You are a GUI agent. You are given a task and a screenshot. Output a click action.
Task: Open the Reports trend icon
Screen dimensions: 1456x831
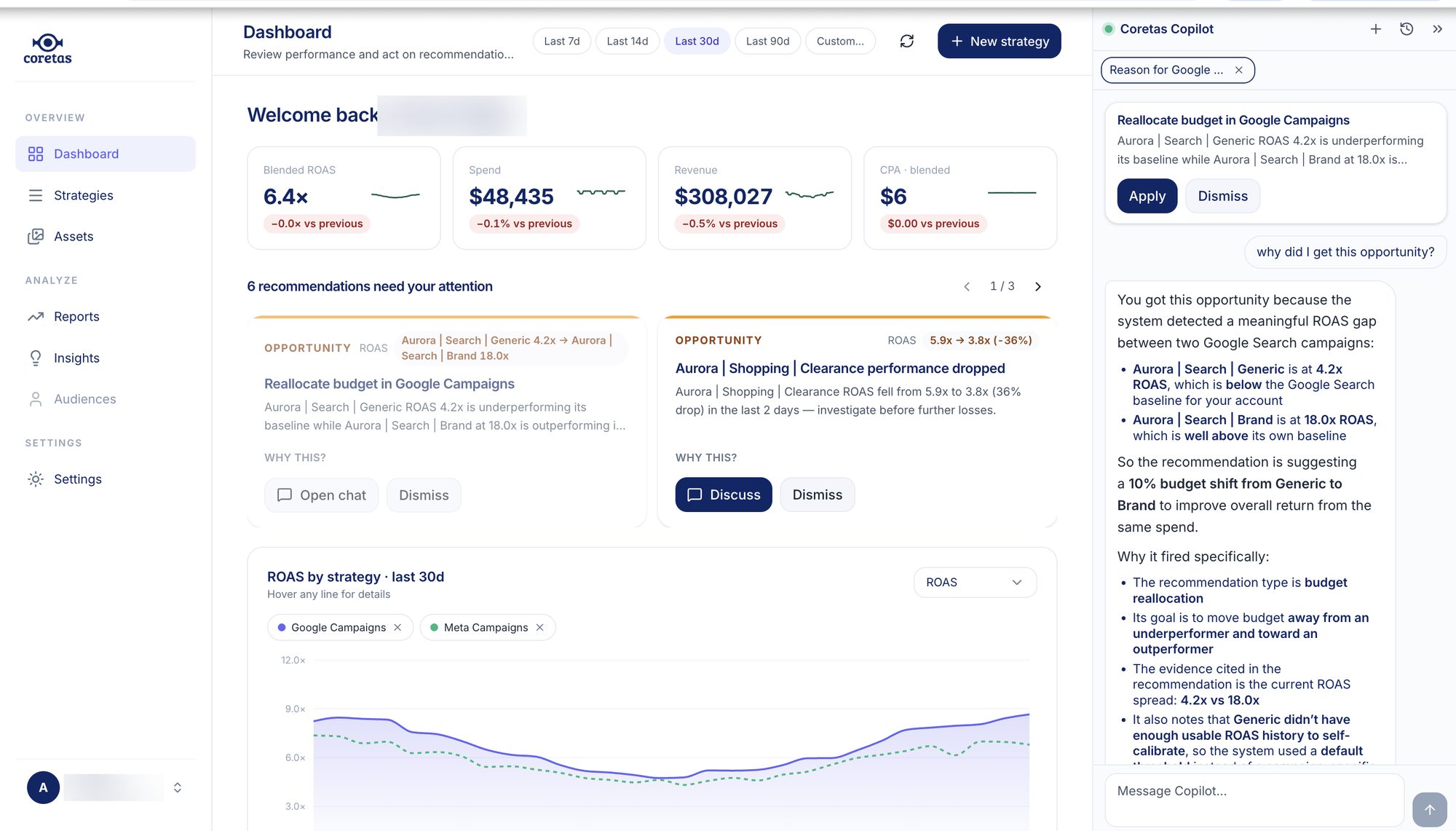(x=36, y=316)
